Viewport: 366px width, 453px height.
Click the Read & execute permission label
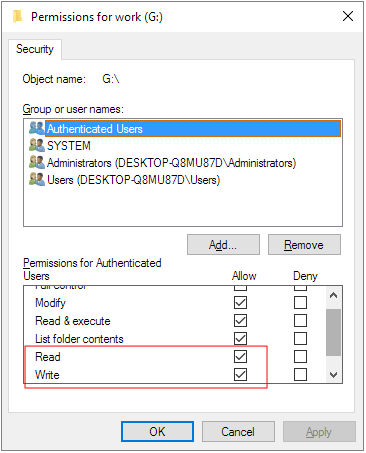(73, 321)
